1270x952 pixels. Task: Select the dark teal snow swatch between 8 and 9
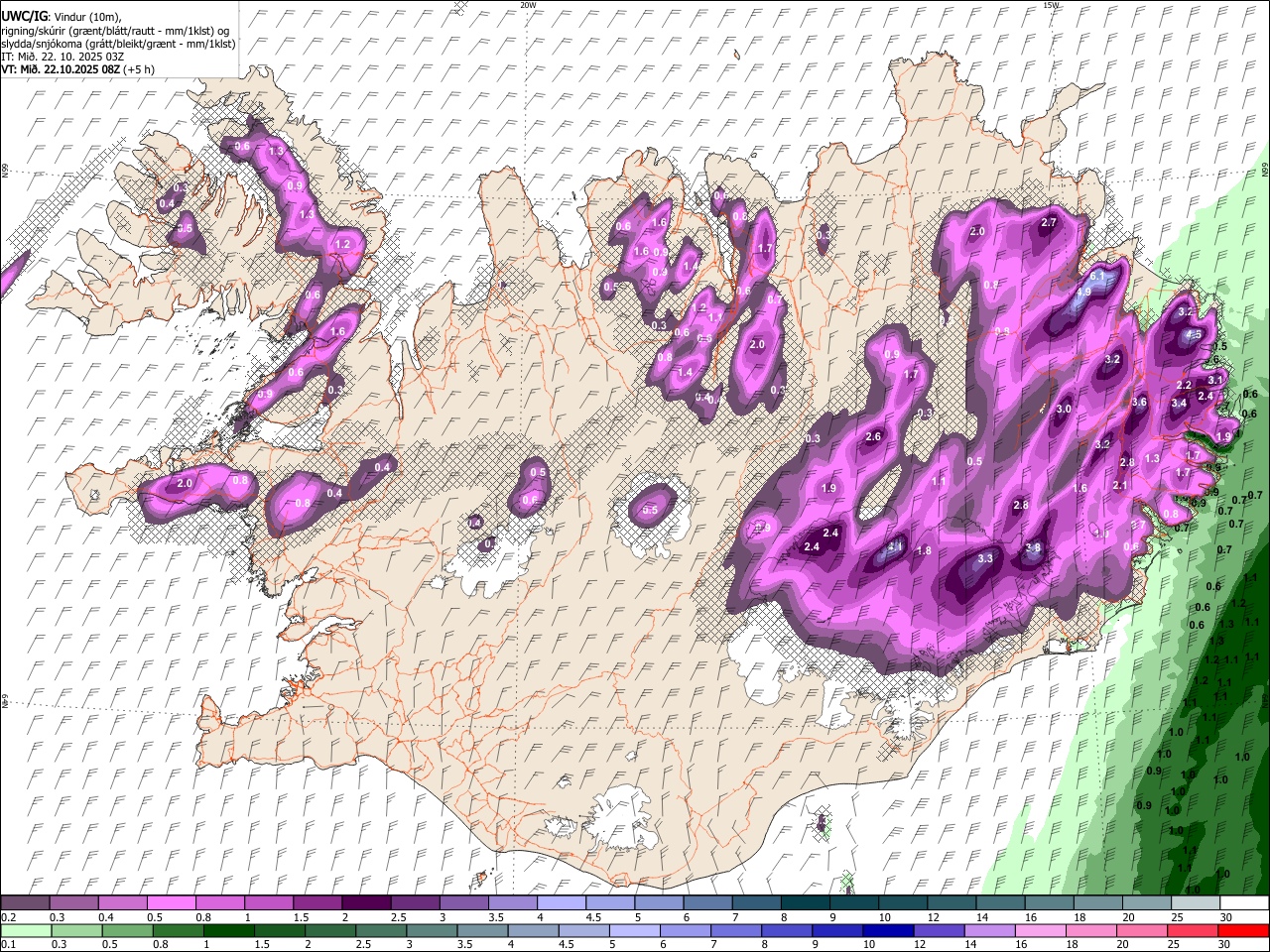[805, 903]
